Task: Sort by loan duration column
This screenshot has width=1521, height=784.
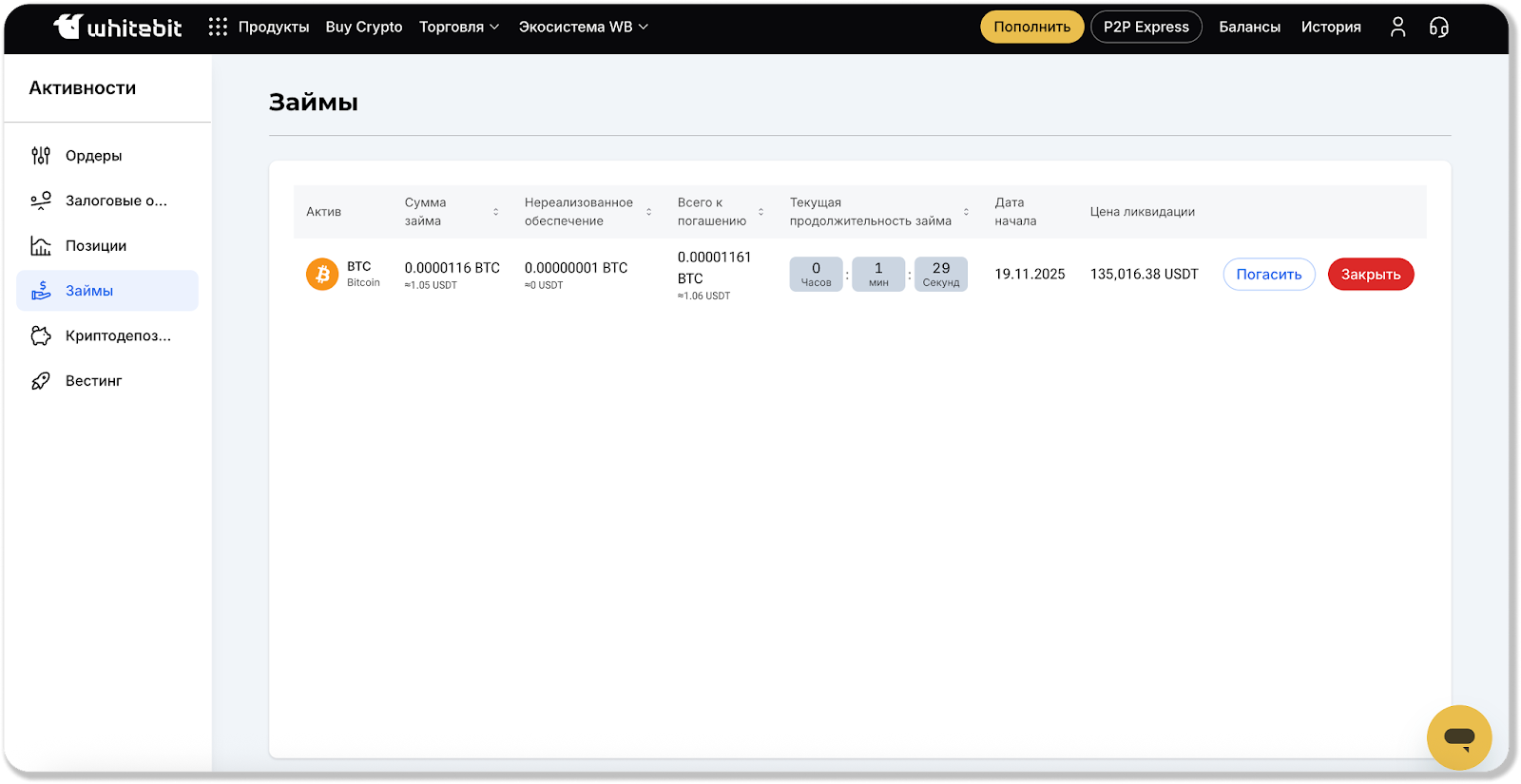Action: pyautogui.click(x=966, y=212)
